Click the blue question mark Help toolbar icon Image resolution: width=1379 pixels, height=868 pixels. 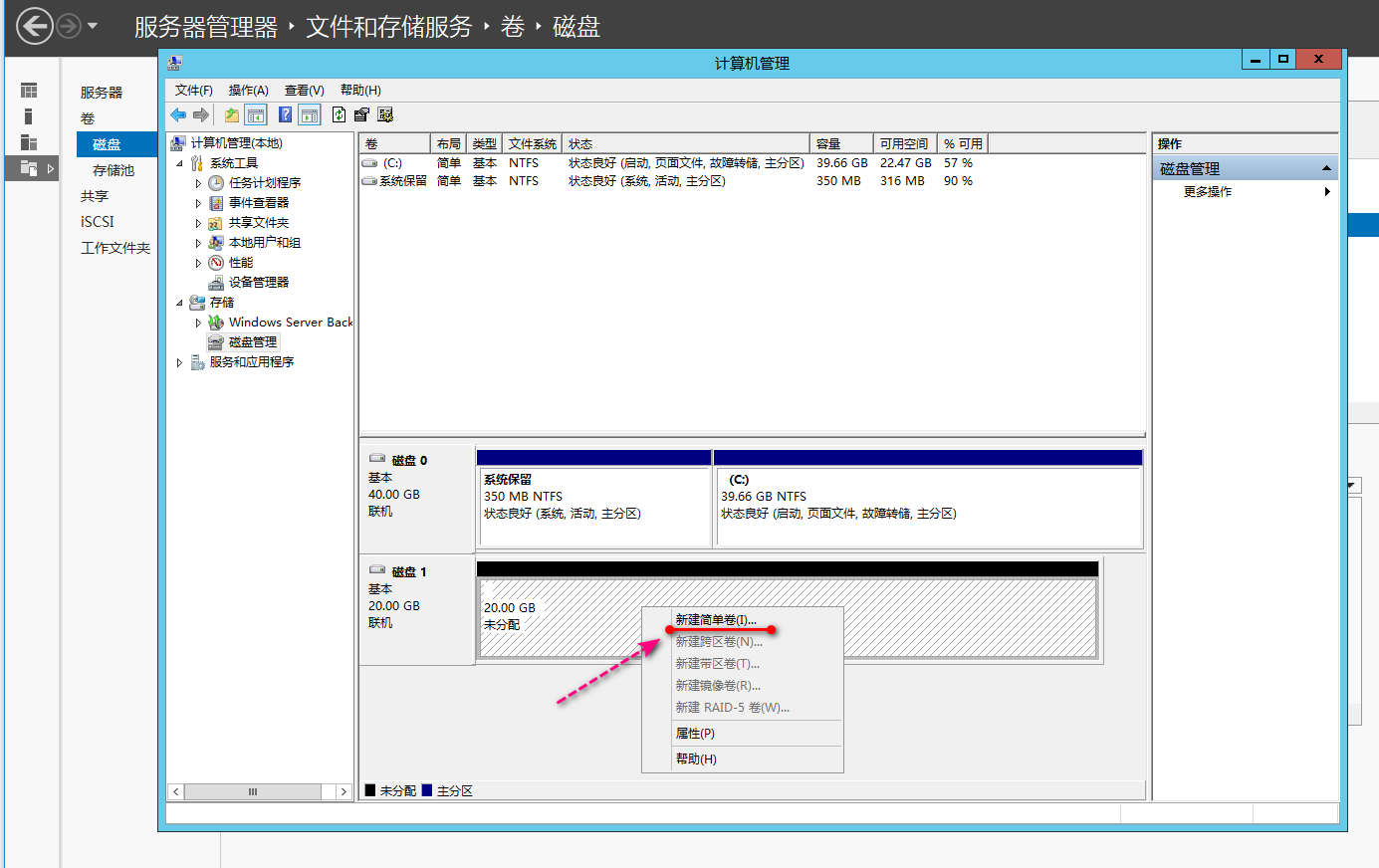pos(286,114)
